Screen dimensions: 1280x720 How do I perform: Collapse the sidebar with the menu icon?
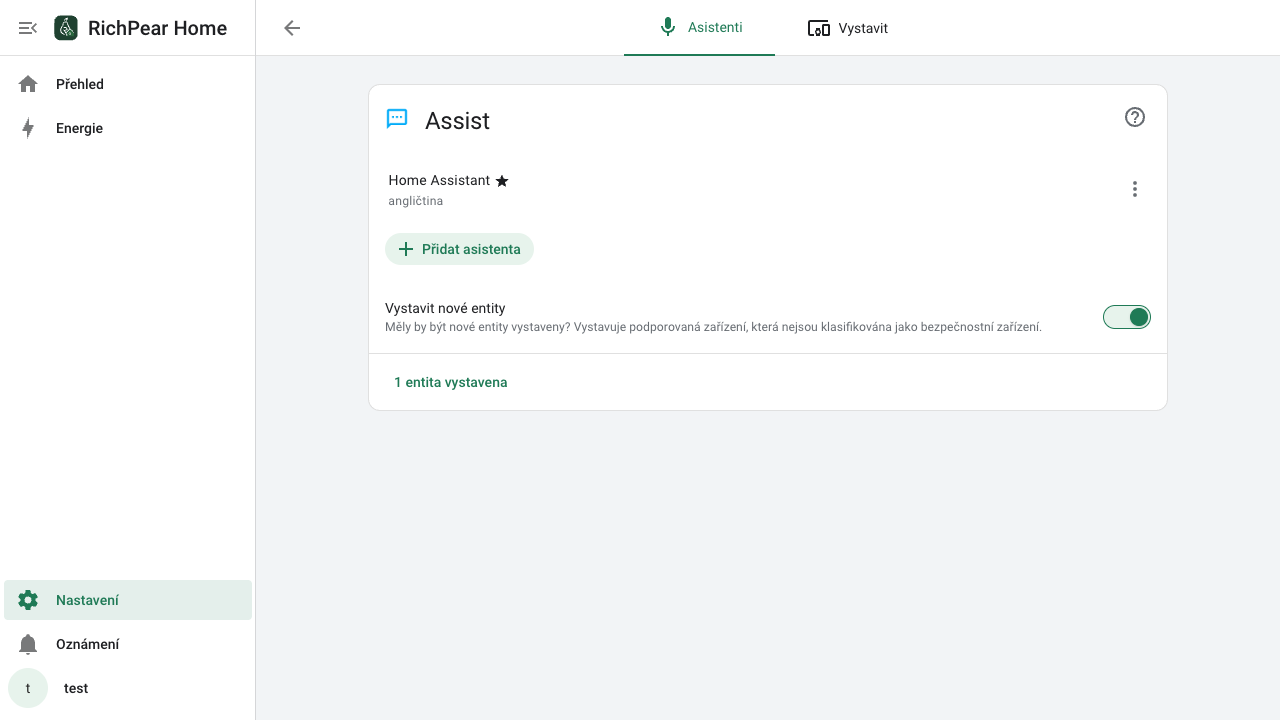[x=28, y=28]
